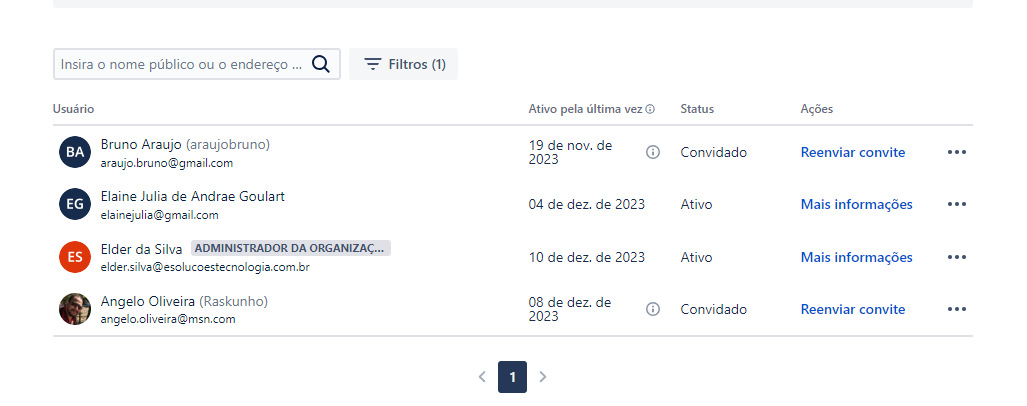Open more actions menu for Elder da Silva

957,257
